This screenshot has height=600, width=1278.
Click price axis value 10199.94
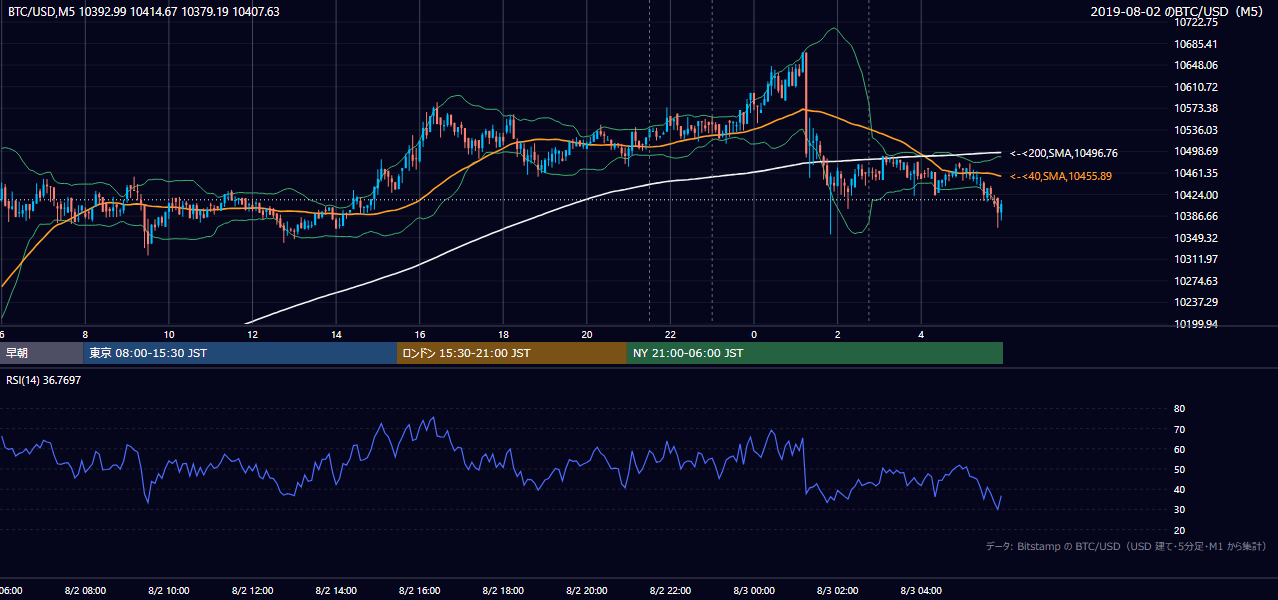coord(1197,324)
